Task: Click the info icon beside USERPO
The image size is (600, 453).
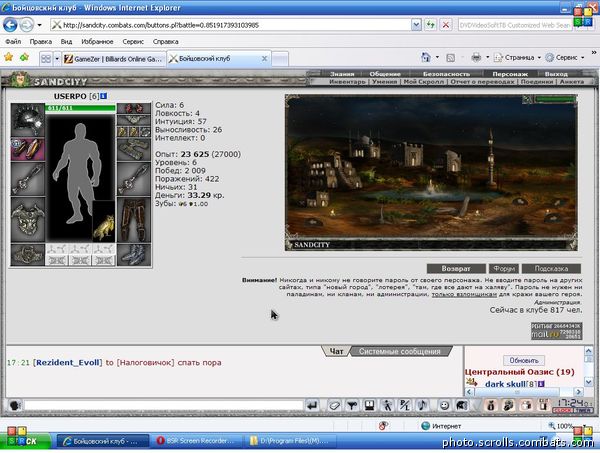Action: (104, 96)
